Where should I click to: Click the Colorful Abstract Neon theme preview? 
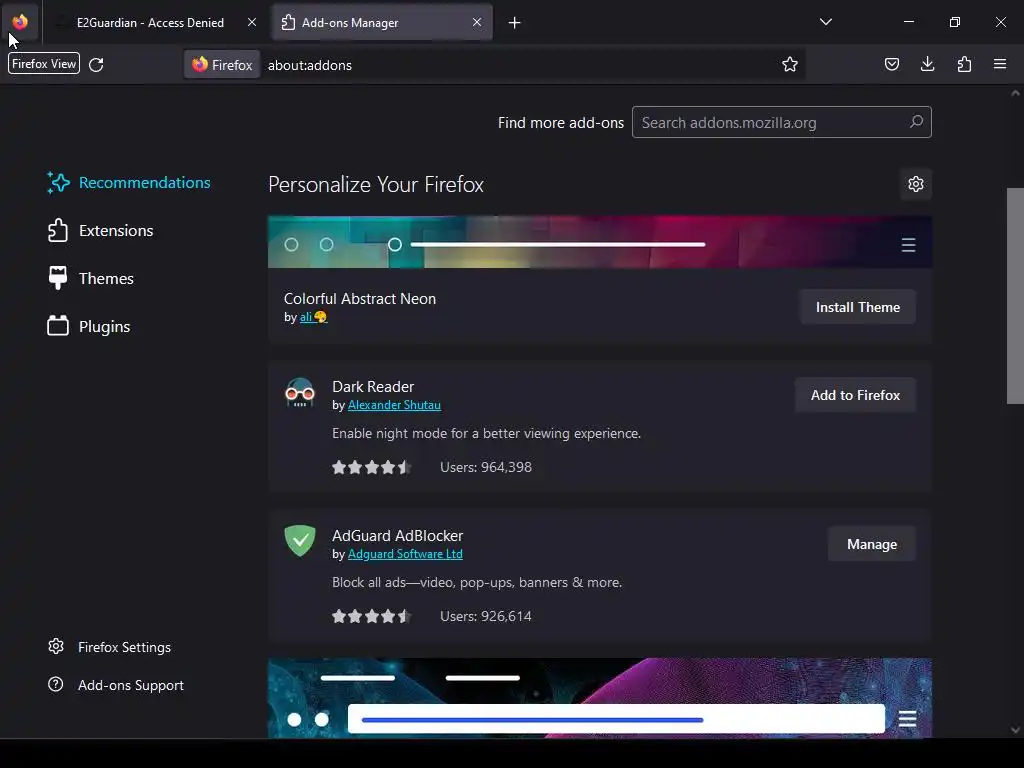(x=600, y=242)
